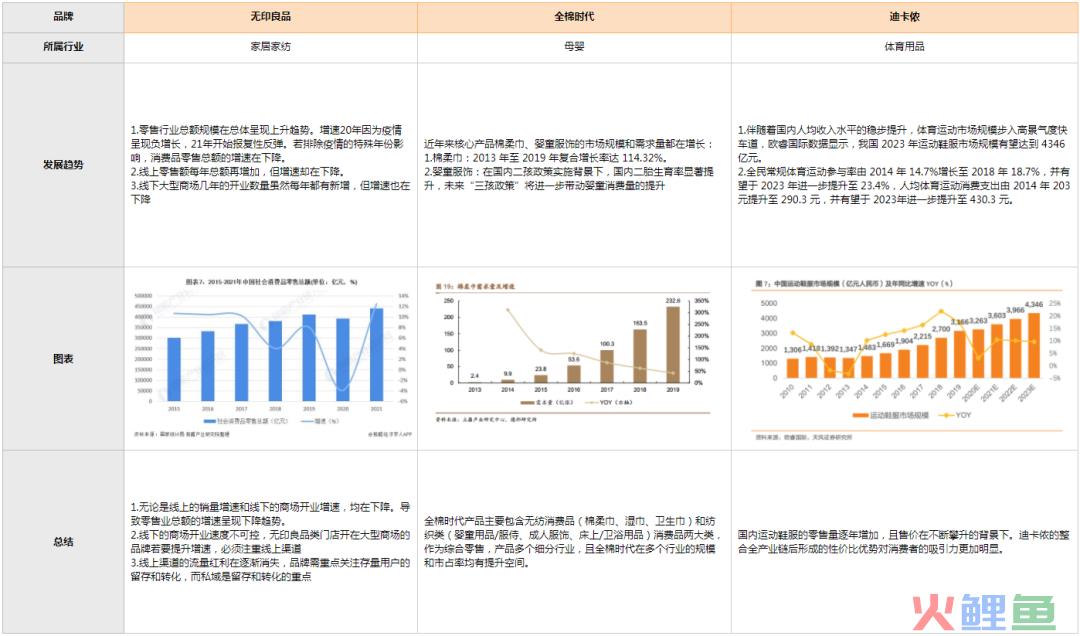The image size is (1080, 636).
Task: Open the orange sportswear market chart
Action: (907, 359)
